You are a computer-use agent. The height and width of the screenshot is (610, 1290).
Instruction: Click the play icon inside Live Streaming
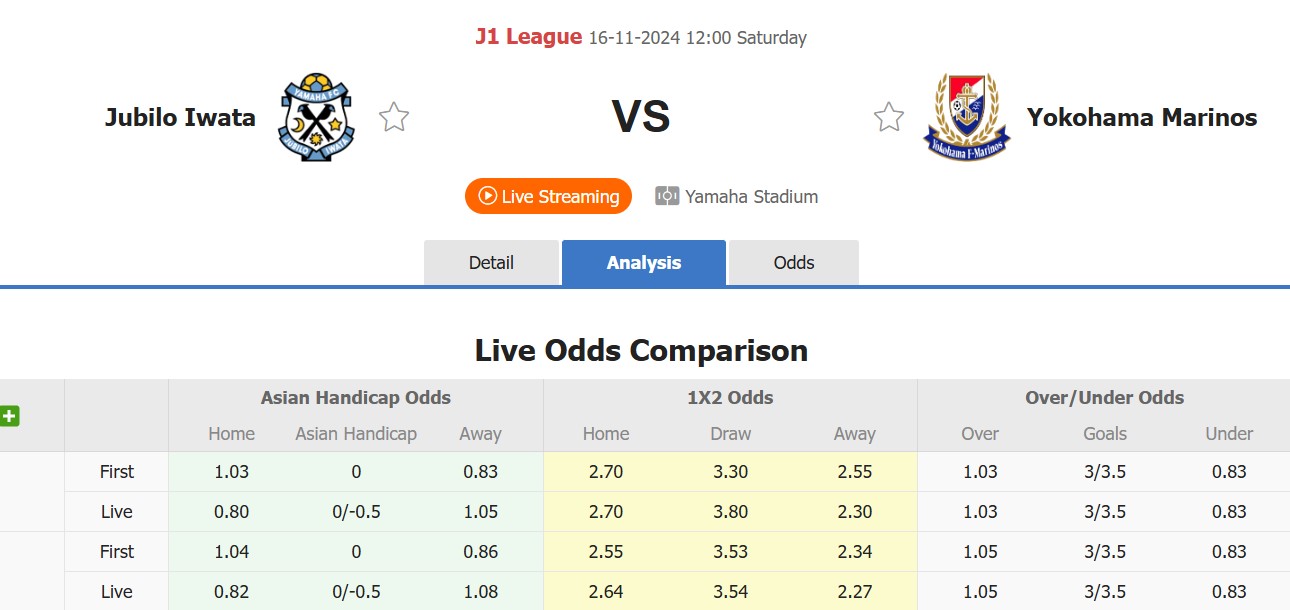pyautogui.click(x=487, y=196)
